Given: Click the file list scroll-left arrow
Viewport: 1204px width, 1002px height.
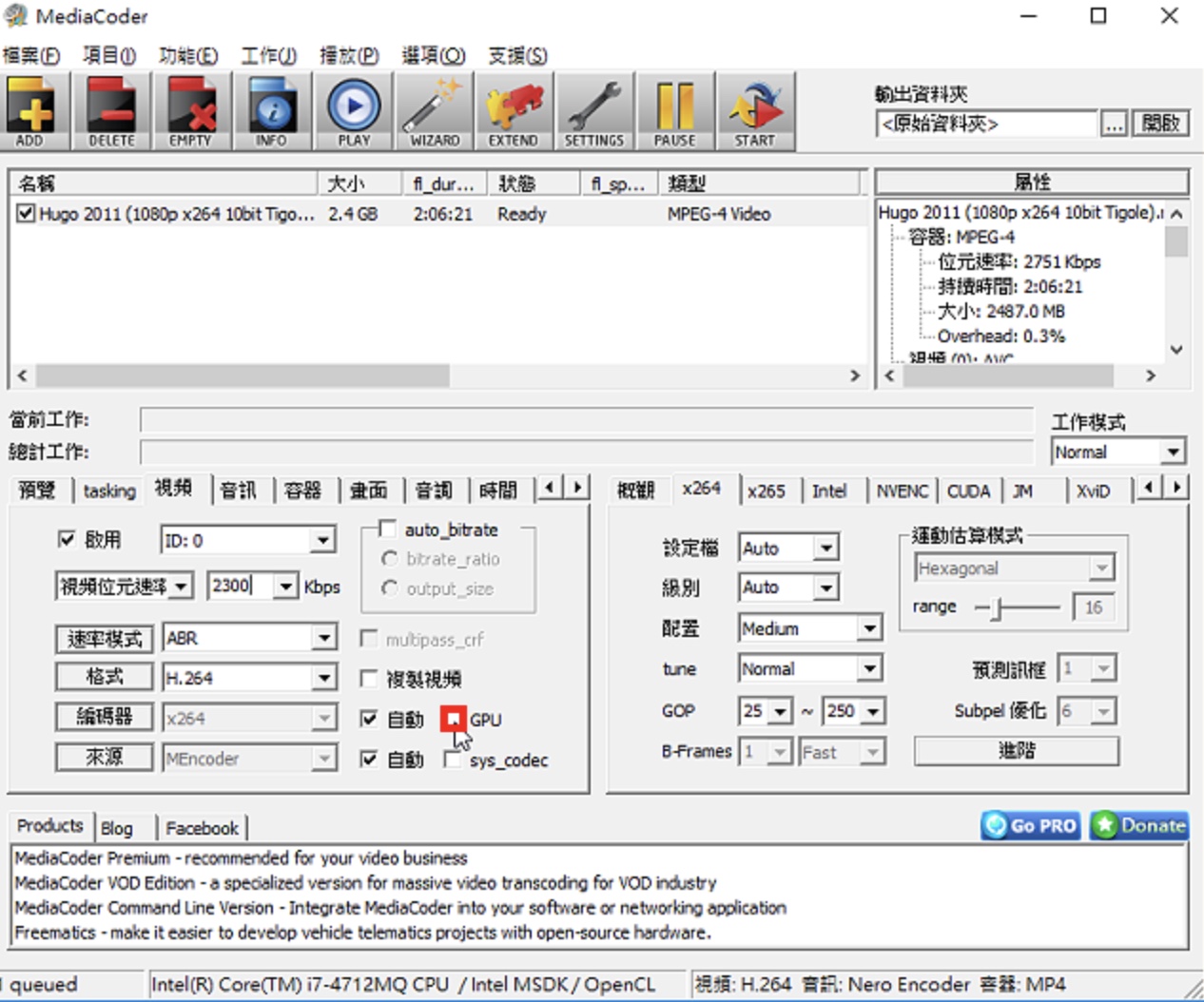Looking at the screenshot, I should 22,376.
